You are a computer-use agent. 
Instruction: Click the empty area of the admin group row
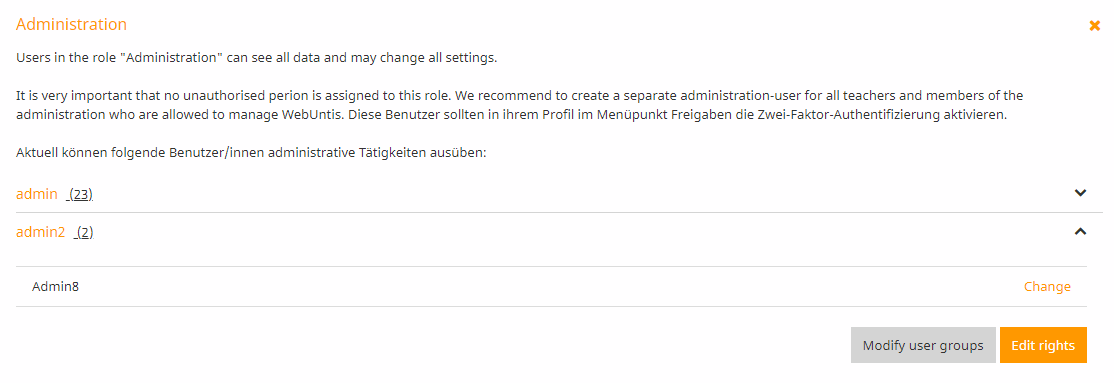pyautogui.click(x=568, y=193)
